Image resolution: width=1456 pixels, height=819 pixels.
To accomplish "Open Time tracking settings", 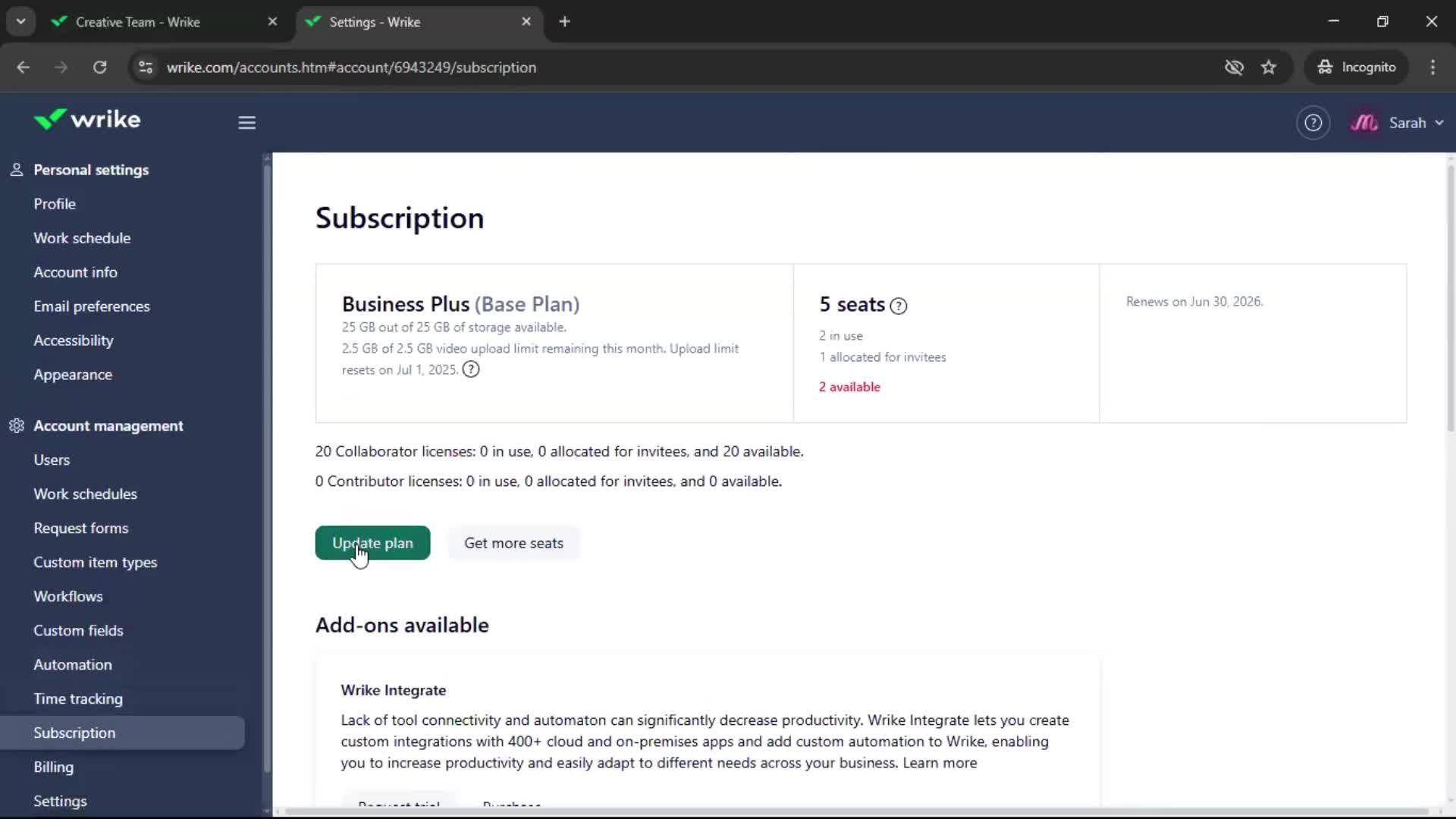I will (78, 698).
